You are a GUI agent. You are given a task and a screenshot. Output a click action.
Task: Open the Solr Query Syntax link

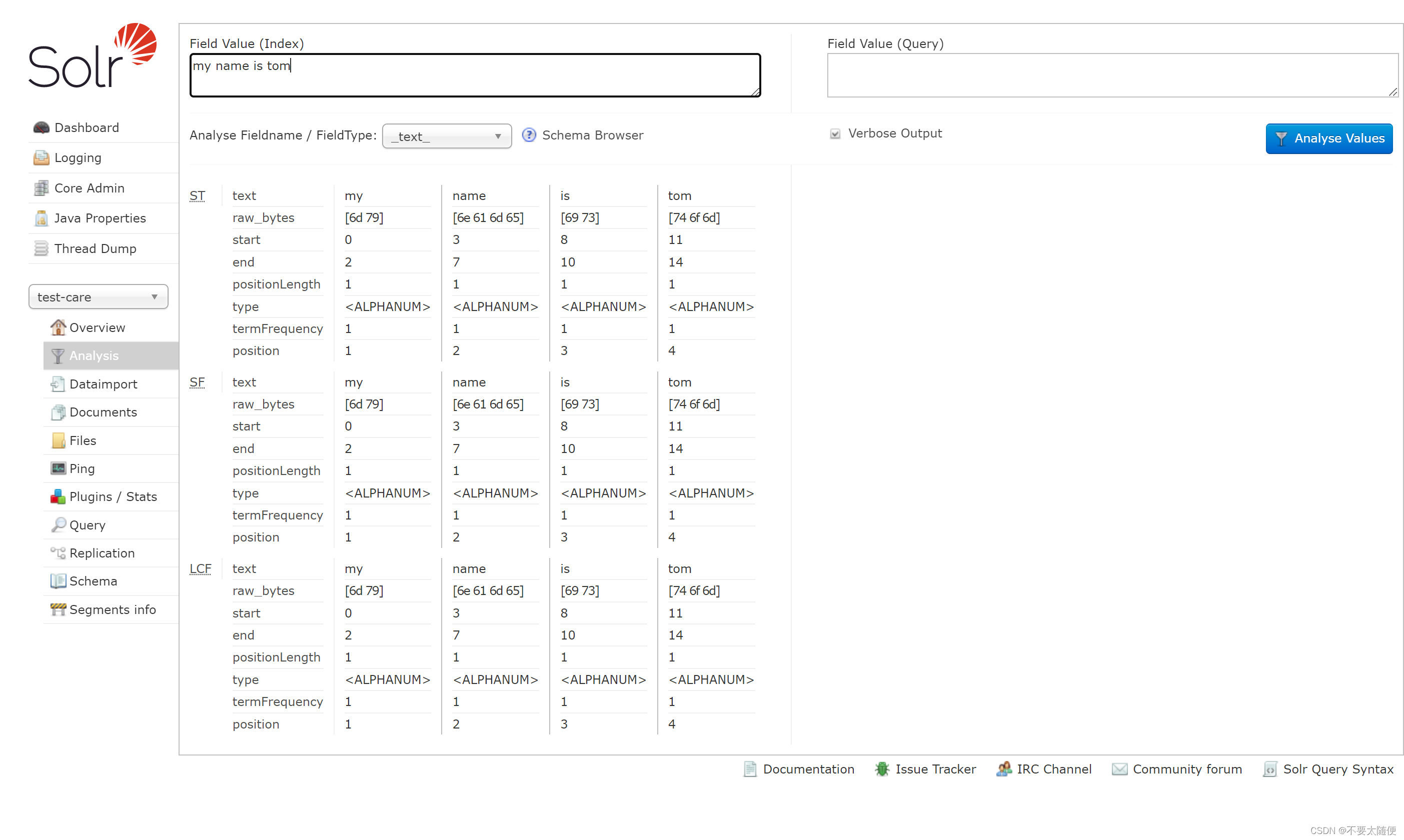[x=1338, y=769]
